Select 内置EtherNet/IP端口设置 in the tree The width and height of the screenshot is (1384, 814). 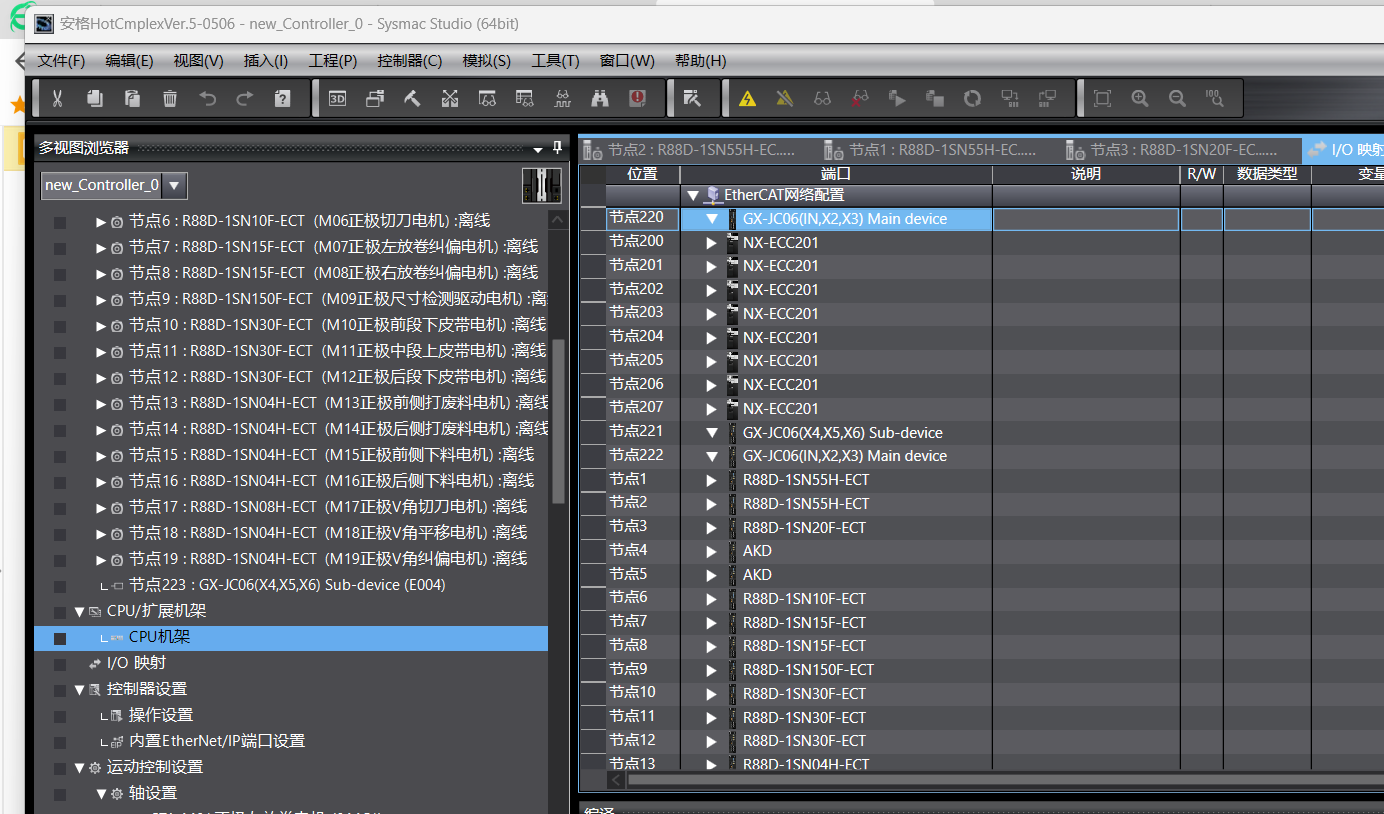tap(216, 741)
